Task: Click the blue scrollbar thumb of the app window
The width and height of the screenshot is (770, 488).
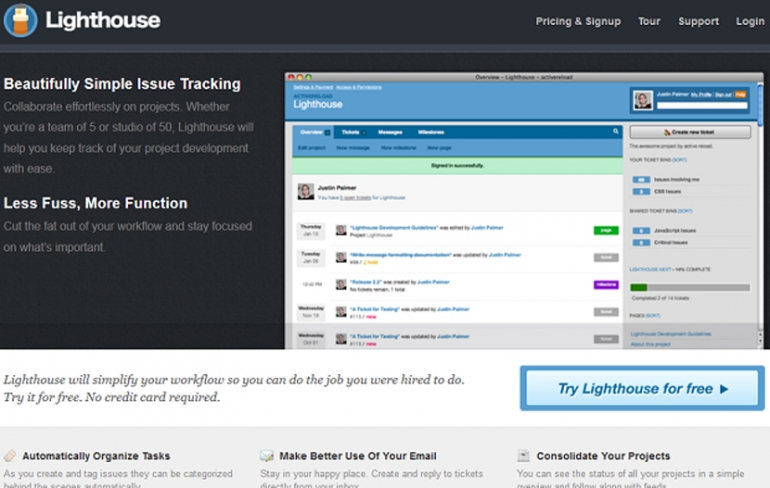Action: (760, 104)
